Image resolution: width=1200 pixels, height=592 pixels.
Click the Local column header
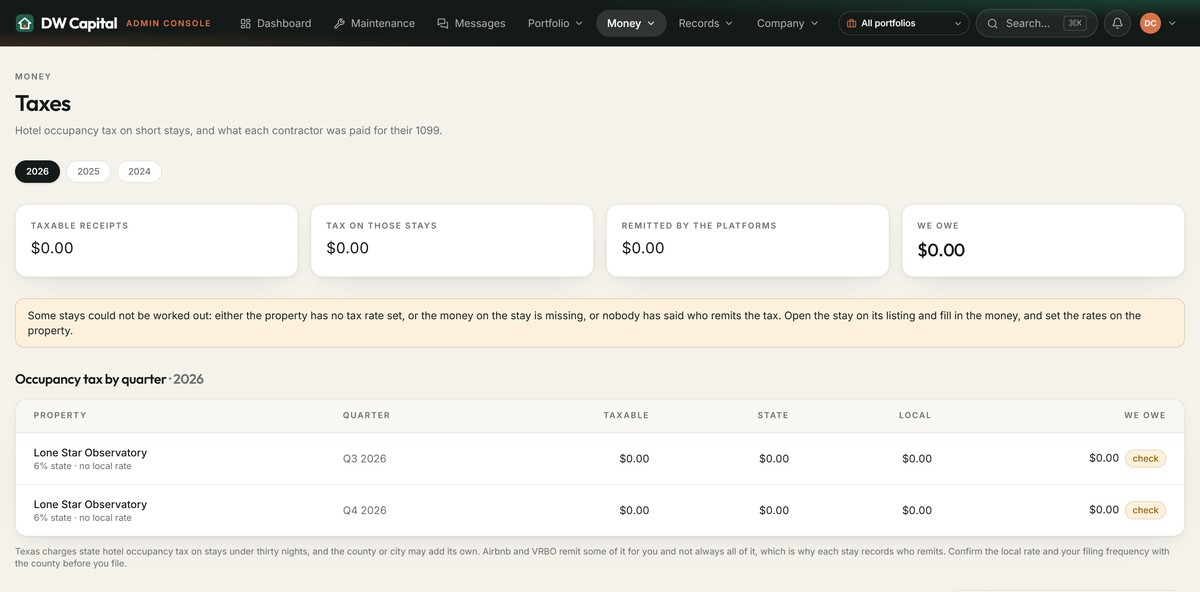pyautogui.click(x=915, y=415)
